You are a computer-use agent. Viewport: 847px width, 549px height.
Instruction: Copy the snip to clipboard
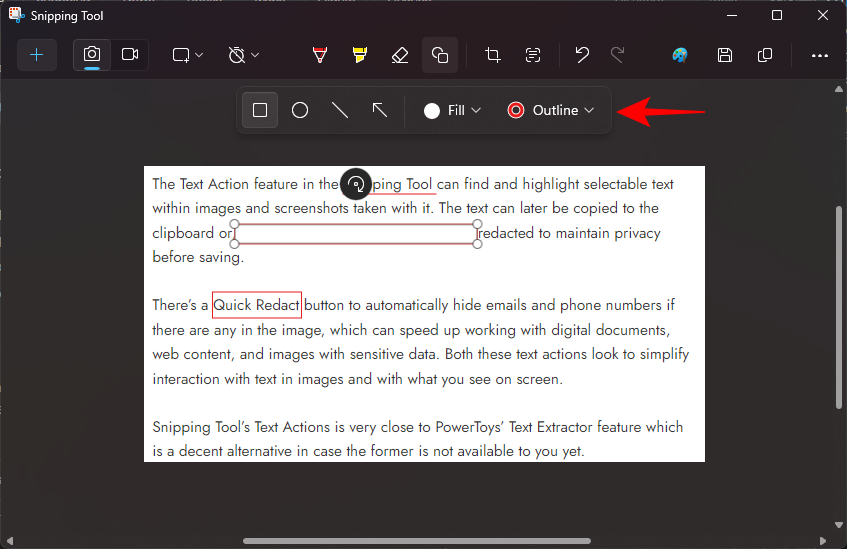[x=765, y=55]
